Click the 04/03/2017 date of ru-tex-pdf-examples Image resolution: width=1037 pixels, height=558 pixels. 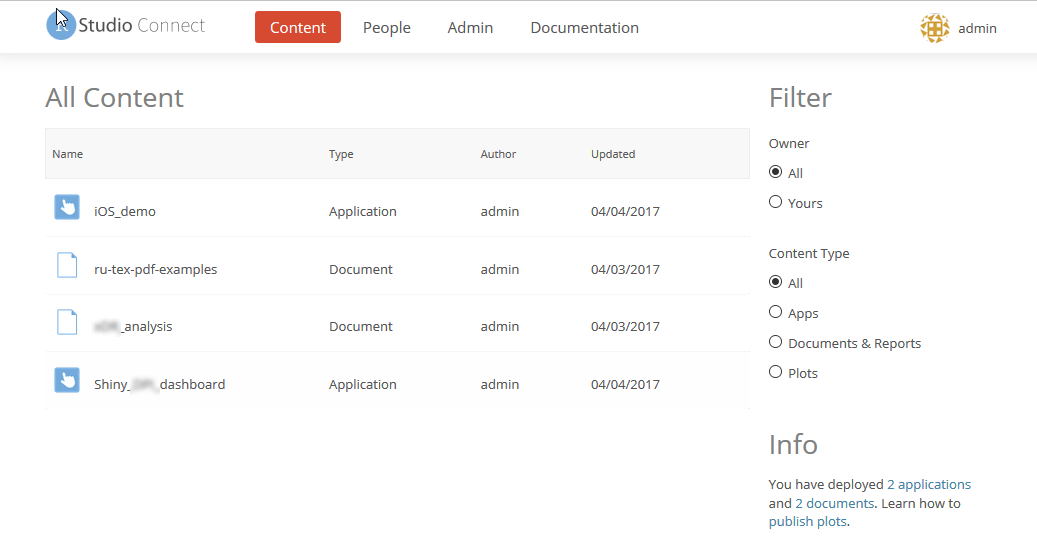(x=625, y=269)
